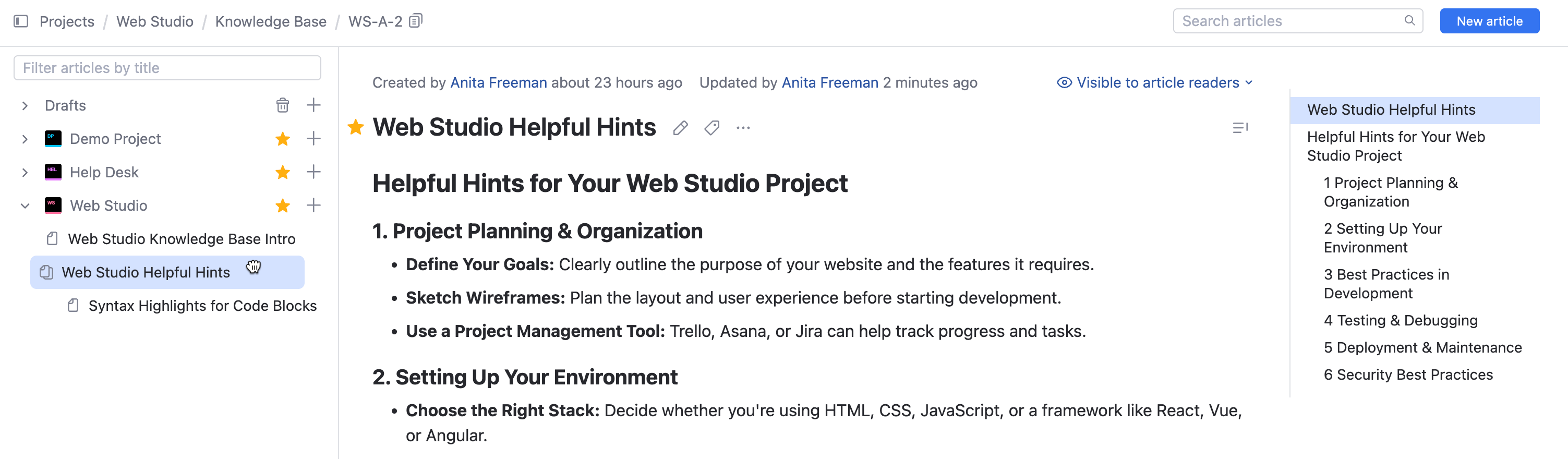Viewport: 1568px width, 459px height.
Task: Click the Filter articles by title field
Action: pos(167,68)
